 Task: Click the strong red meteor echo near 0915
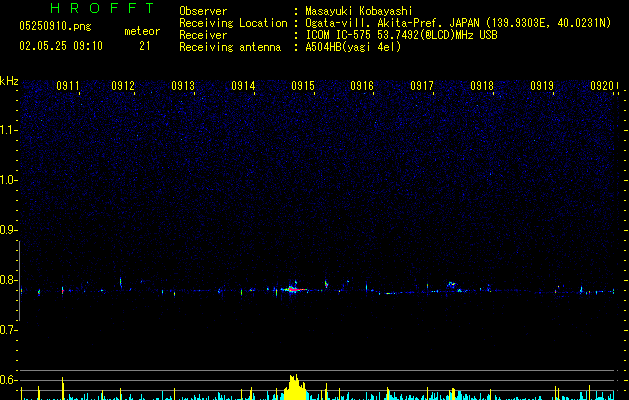pos(295,289)
